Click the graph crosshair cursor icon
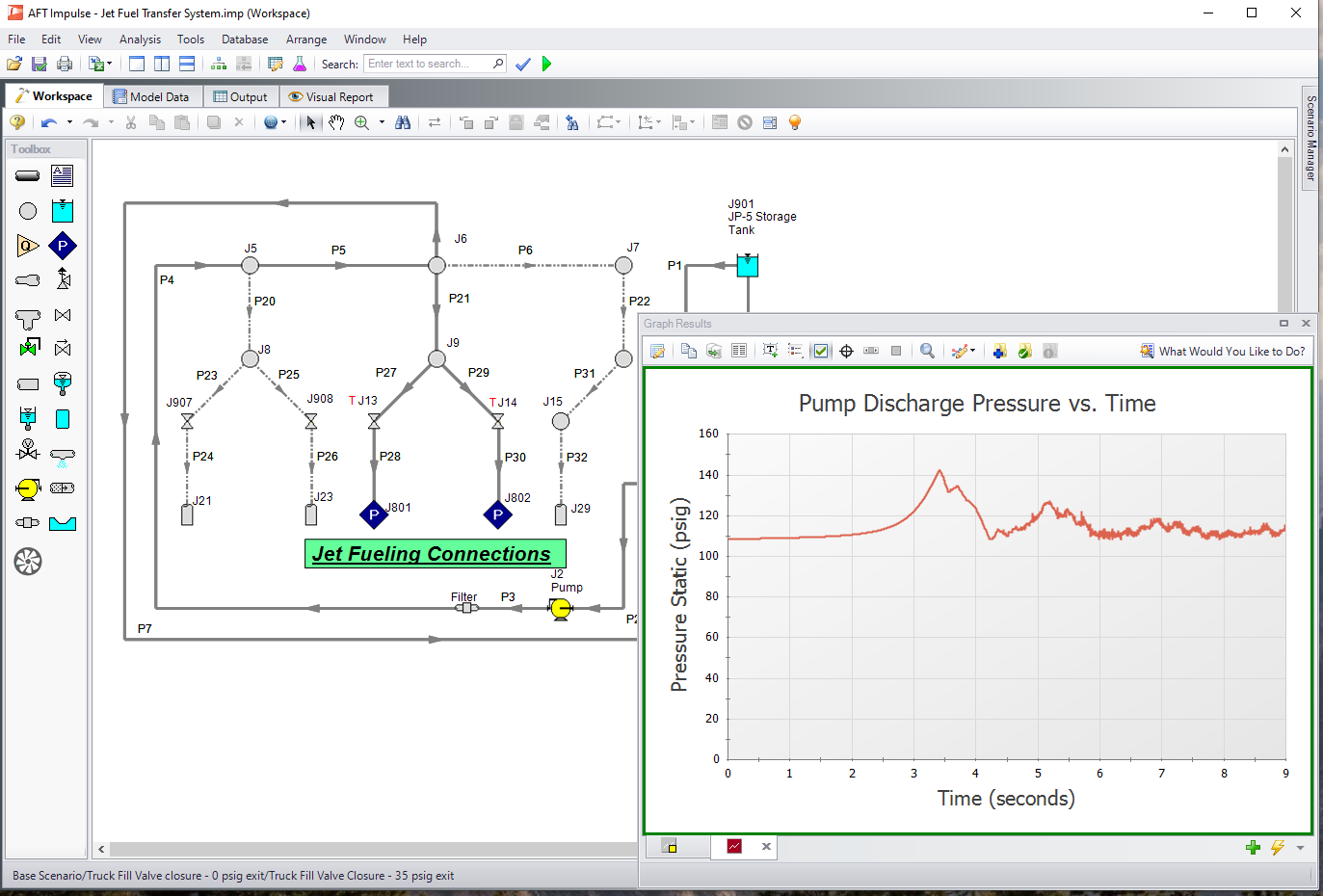The width and height of the screenshot is (1323, 896). pyautogui.click(x=846, y=351)
